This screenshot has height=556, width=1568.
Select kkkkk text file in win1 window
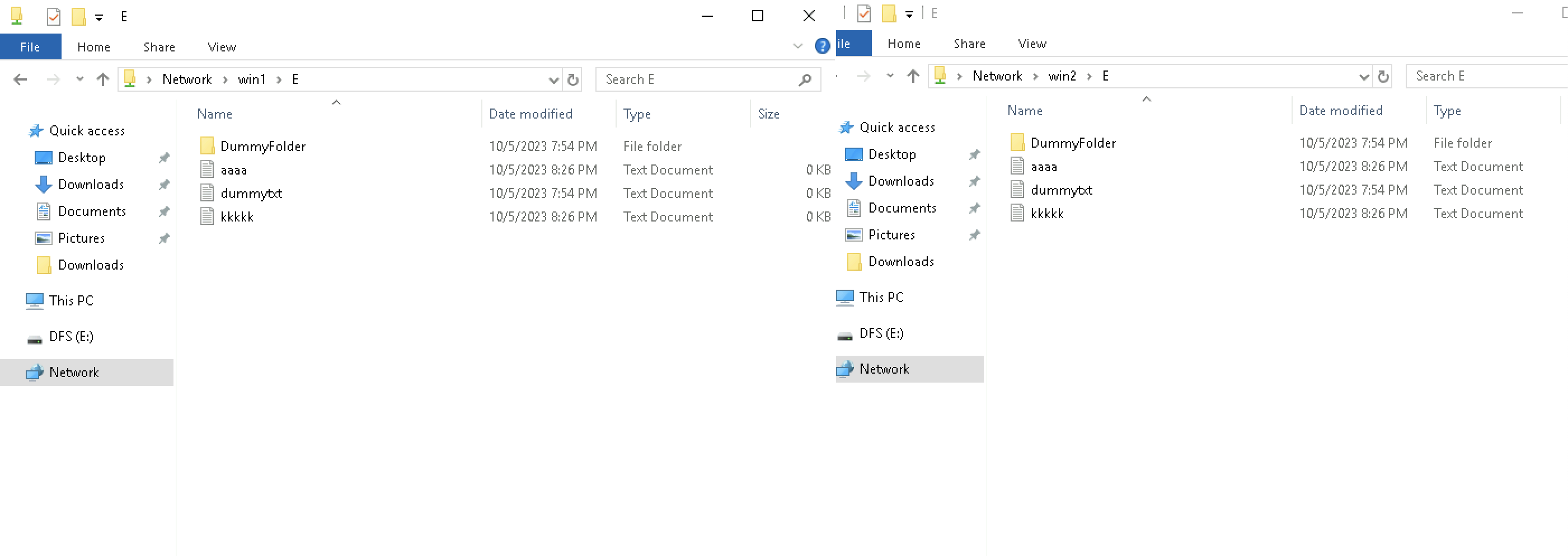point(237,217)
